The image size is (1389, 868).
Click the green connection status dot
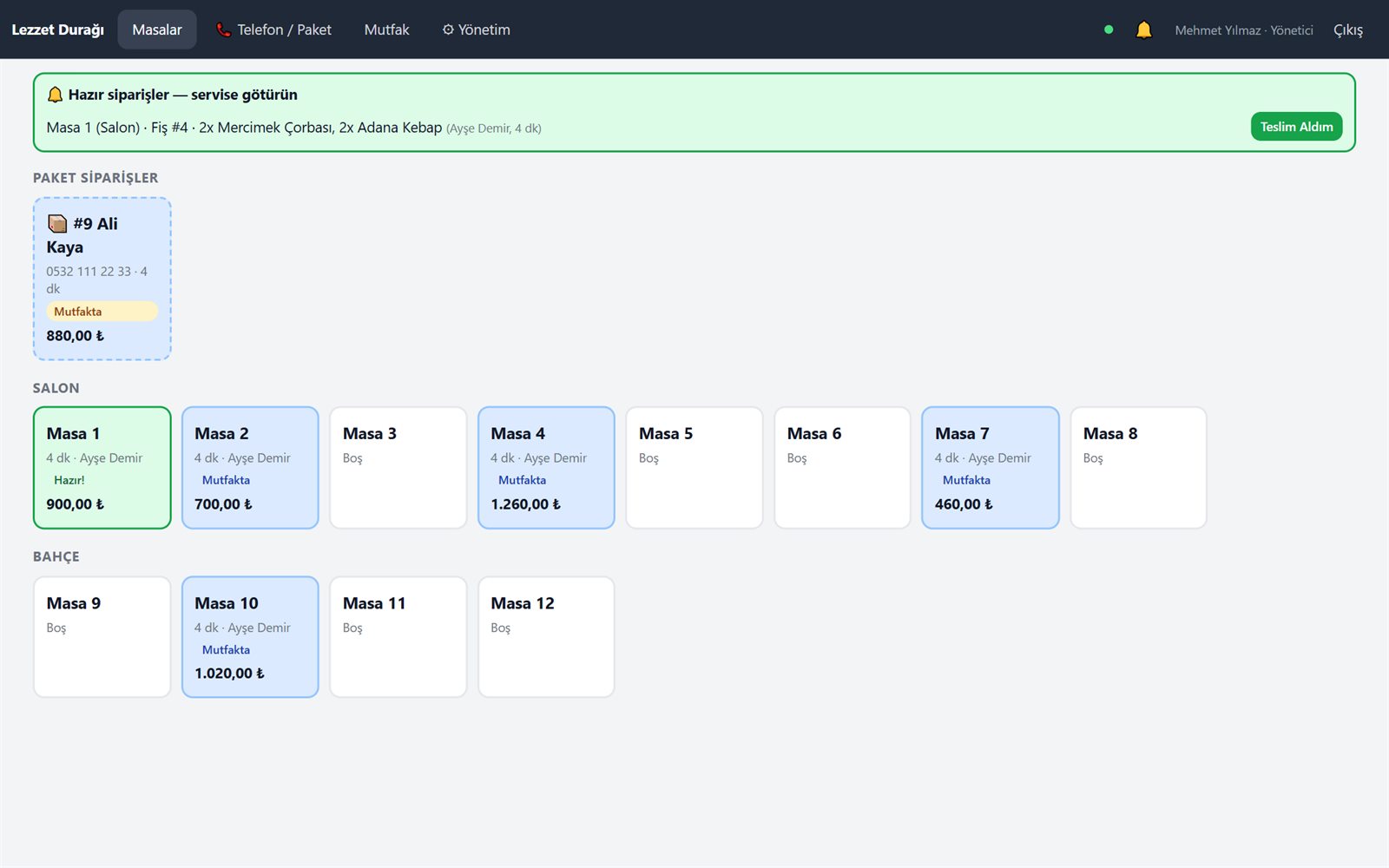click(x=1109, y=30)
